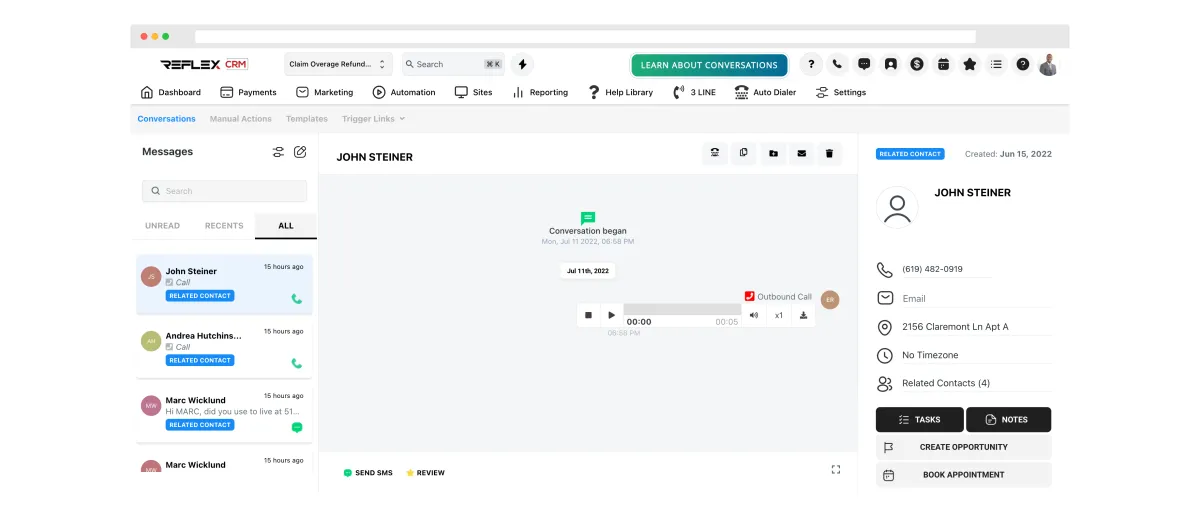Viewport: 1200px width, 516px height.
Task: Click the envelope icon next to Email
Action: point(884,298)
